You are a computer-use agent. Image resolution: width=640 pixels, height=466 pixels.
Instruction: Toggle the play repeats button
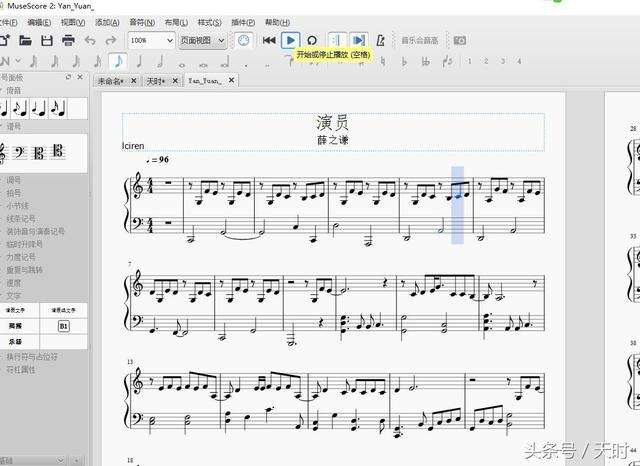click(337, 40)
